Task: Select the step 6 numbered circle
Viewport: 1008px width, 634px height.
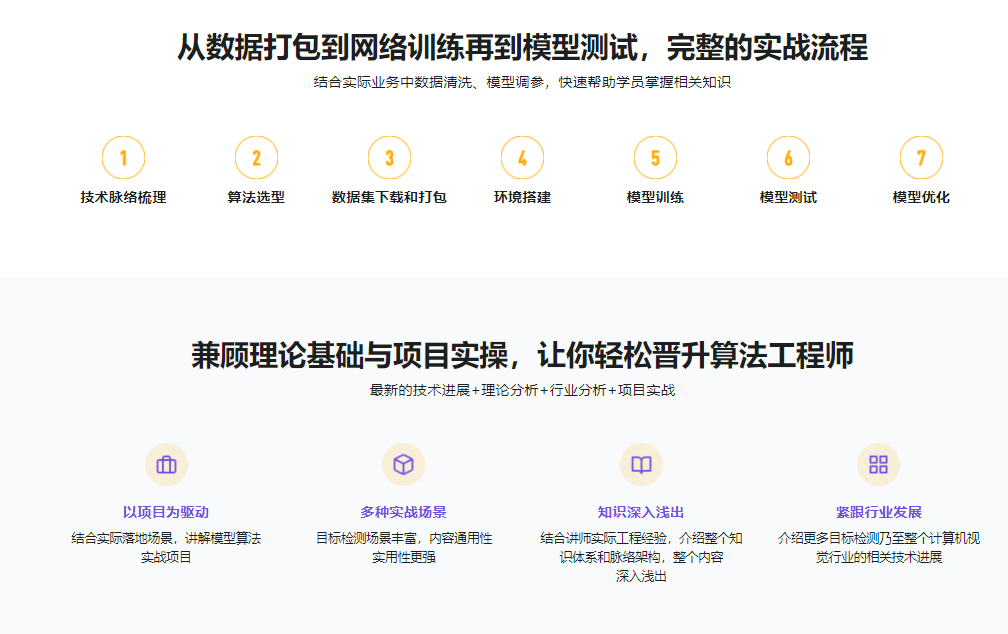Action: [x=788, y=158]
